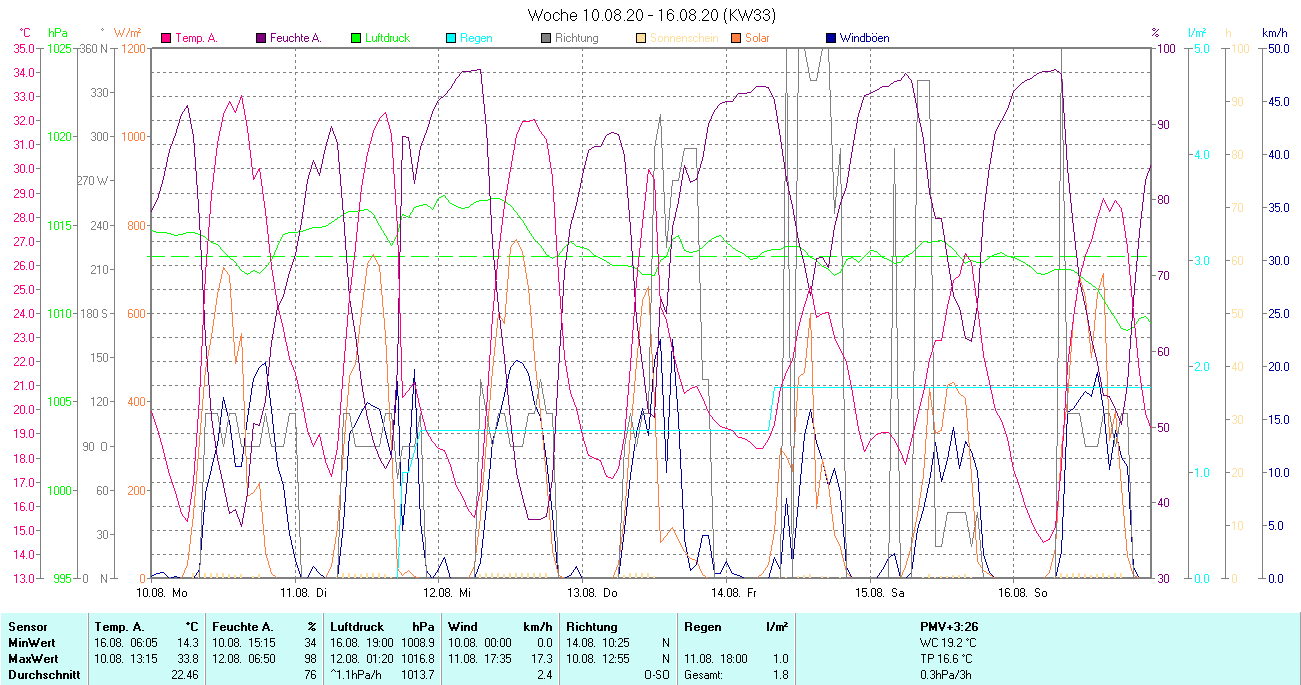Click the 'Solar' legend label

coord(758,38)
